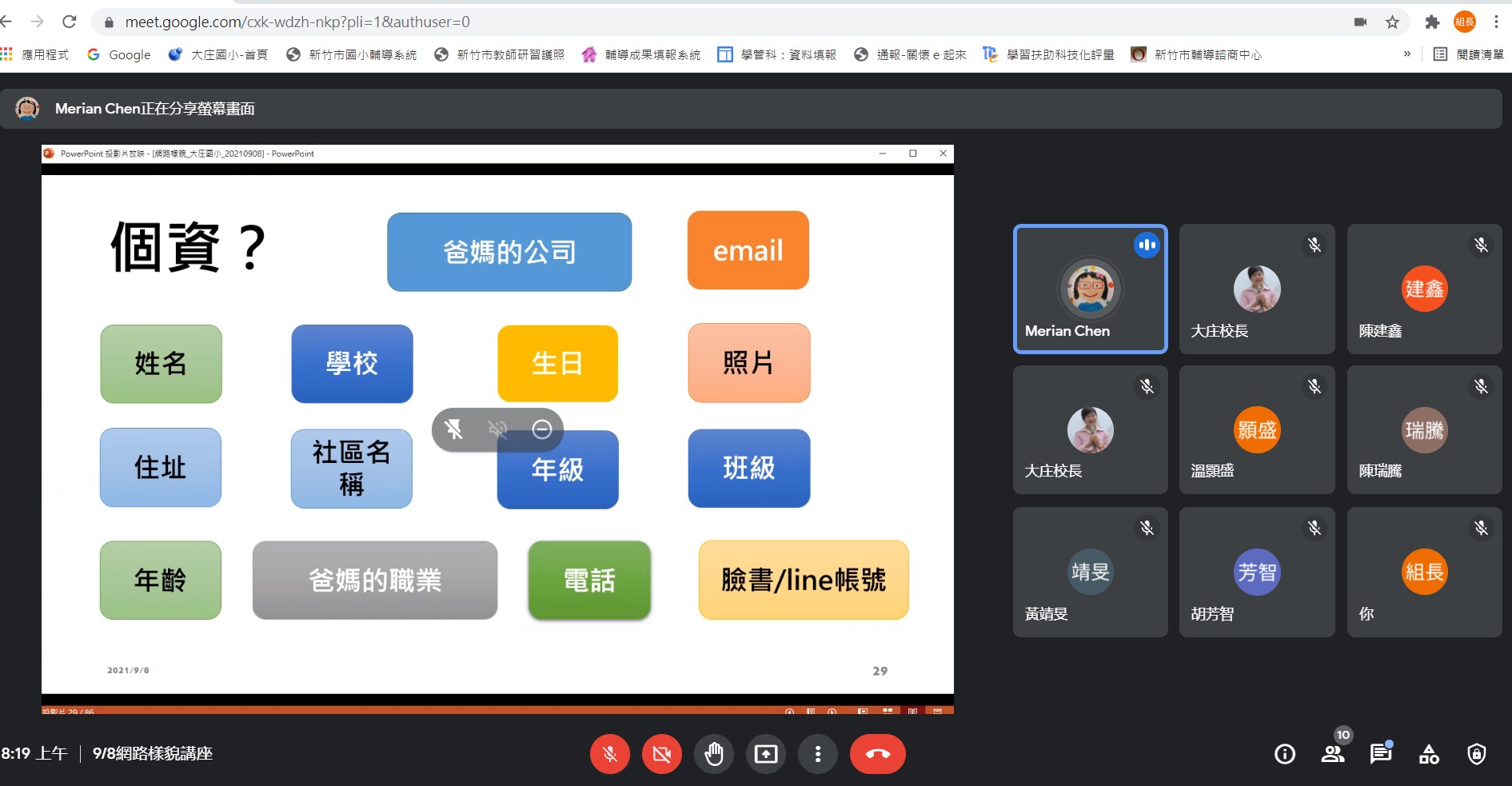
Task: Open the 大庄國小-首頁 bookmark
Action: (x=218, y=54)
